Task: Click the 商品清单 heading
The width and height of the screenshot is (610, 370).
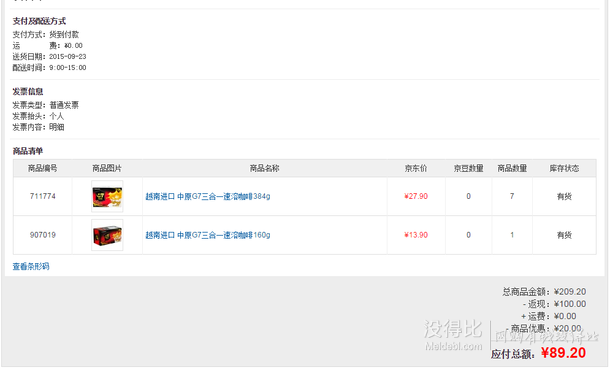Action: click(28, 151)
